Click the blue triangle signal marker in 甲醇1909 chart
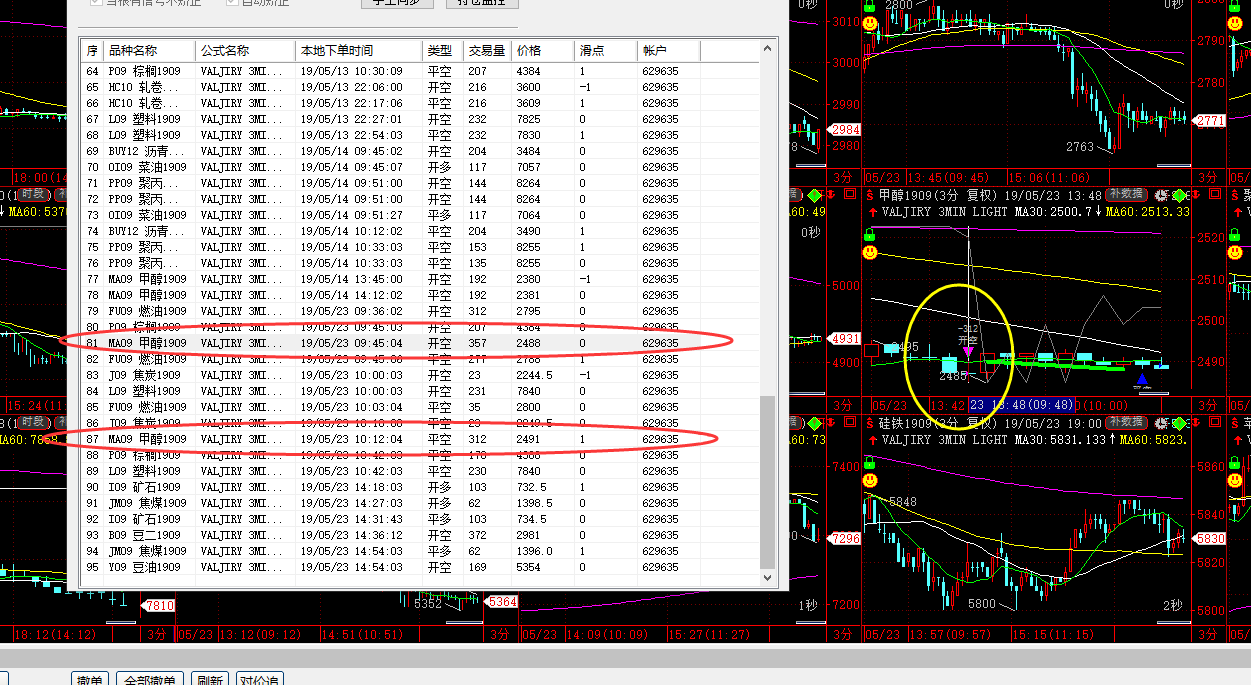 1141,378
